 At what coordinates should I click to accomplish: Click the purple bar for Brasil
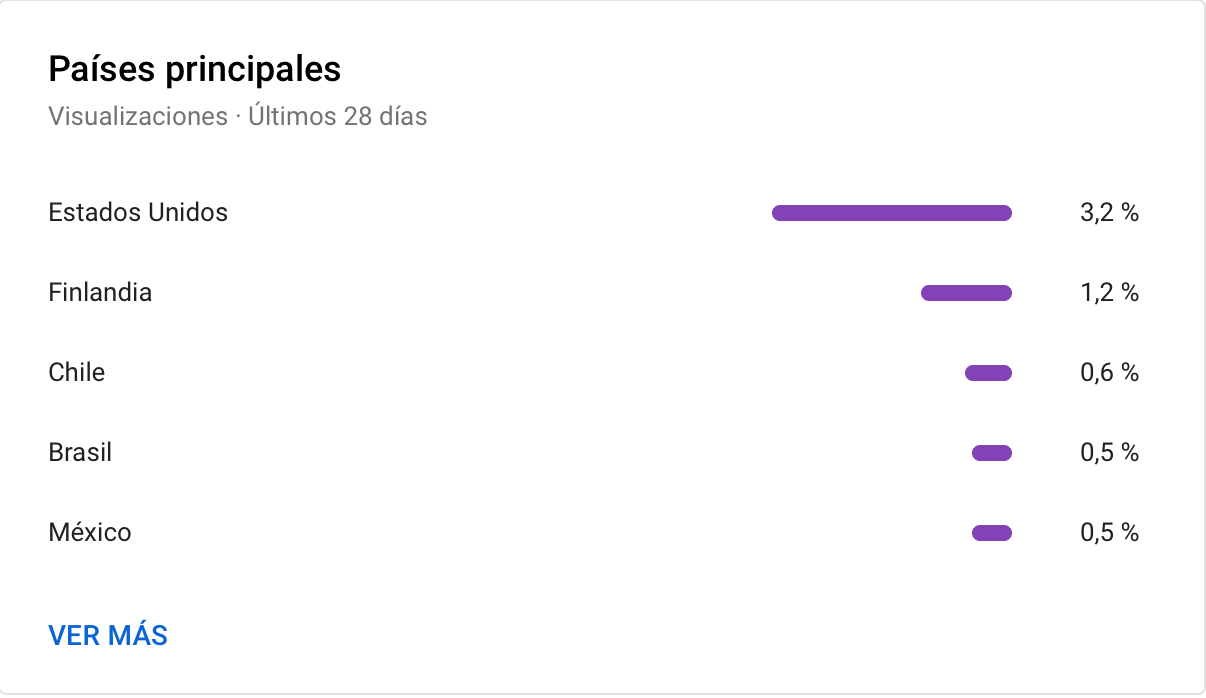(x=992, y=453)
